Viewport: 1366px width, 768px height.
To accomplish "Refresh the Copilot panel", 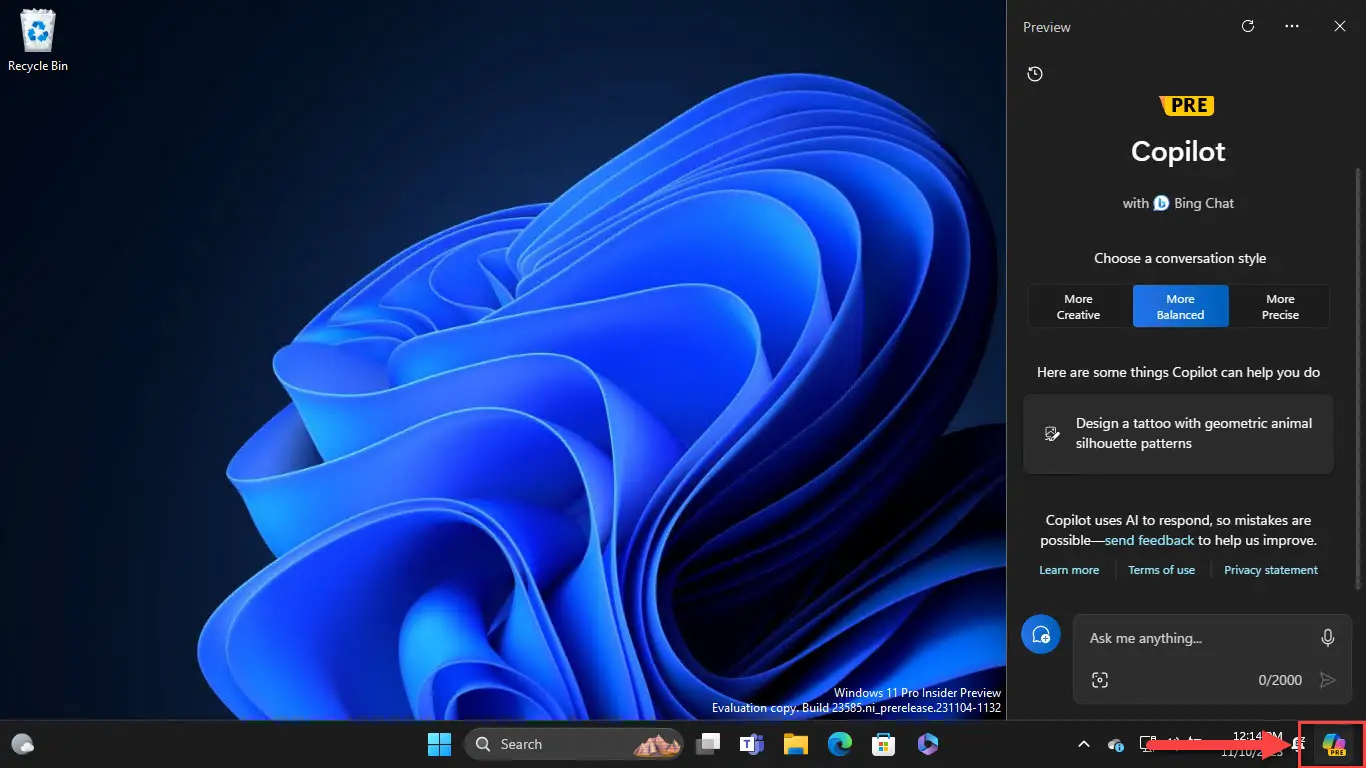I will (x=1248, y=27).
